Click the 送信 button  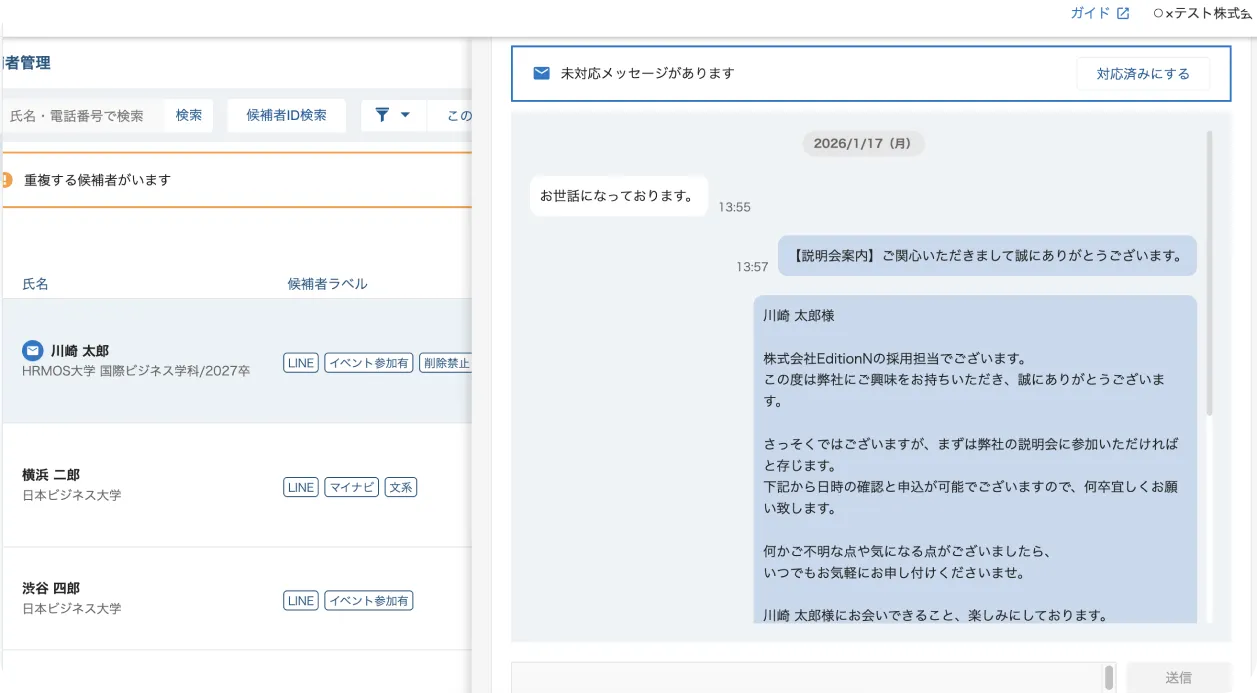(1178, 677)
